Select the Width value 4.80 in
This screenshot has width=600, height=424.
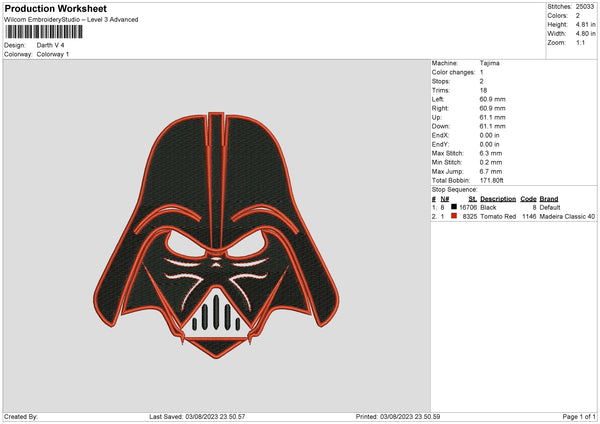click(585, 34)
